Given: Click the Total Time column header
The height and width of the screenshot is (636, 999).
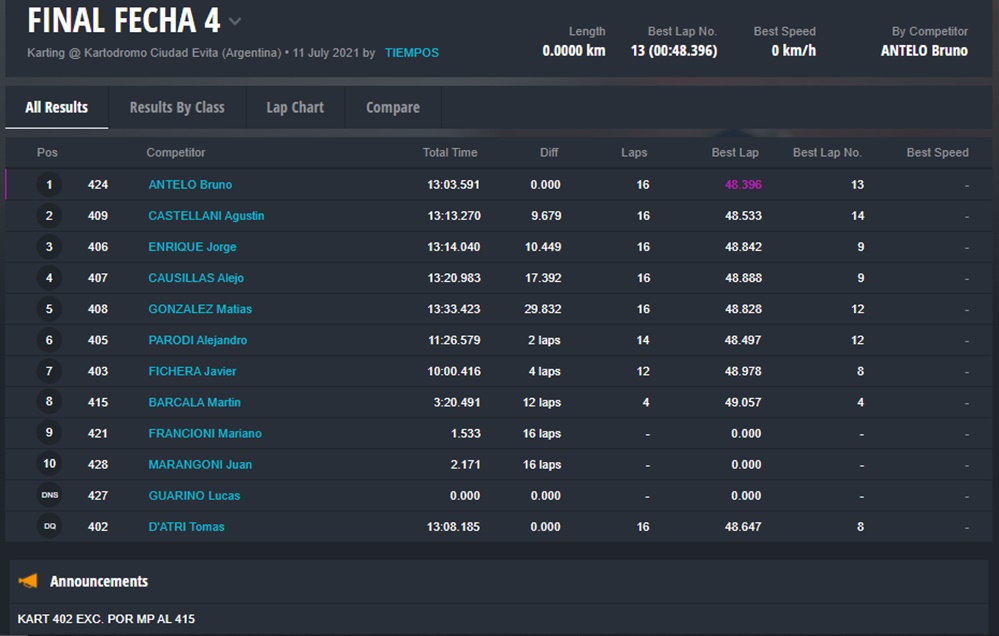Looking at the screenshot, I should click(x=450, y=153).
